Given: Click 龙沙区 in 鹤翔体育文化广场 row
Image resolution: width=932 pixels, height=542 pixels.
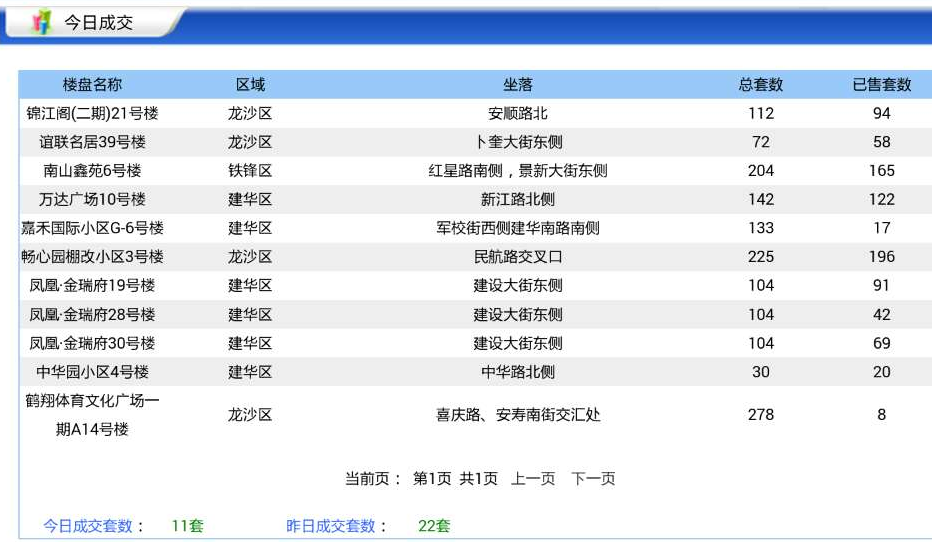Looking at the screenshot, I should point(250,414).
